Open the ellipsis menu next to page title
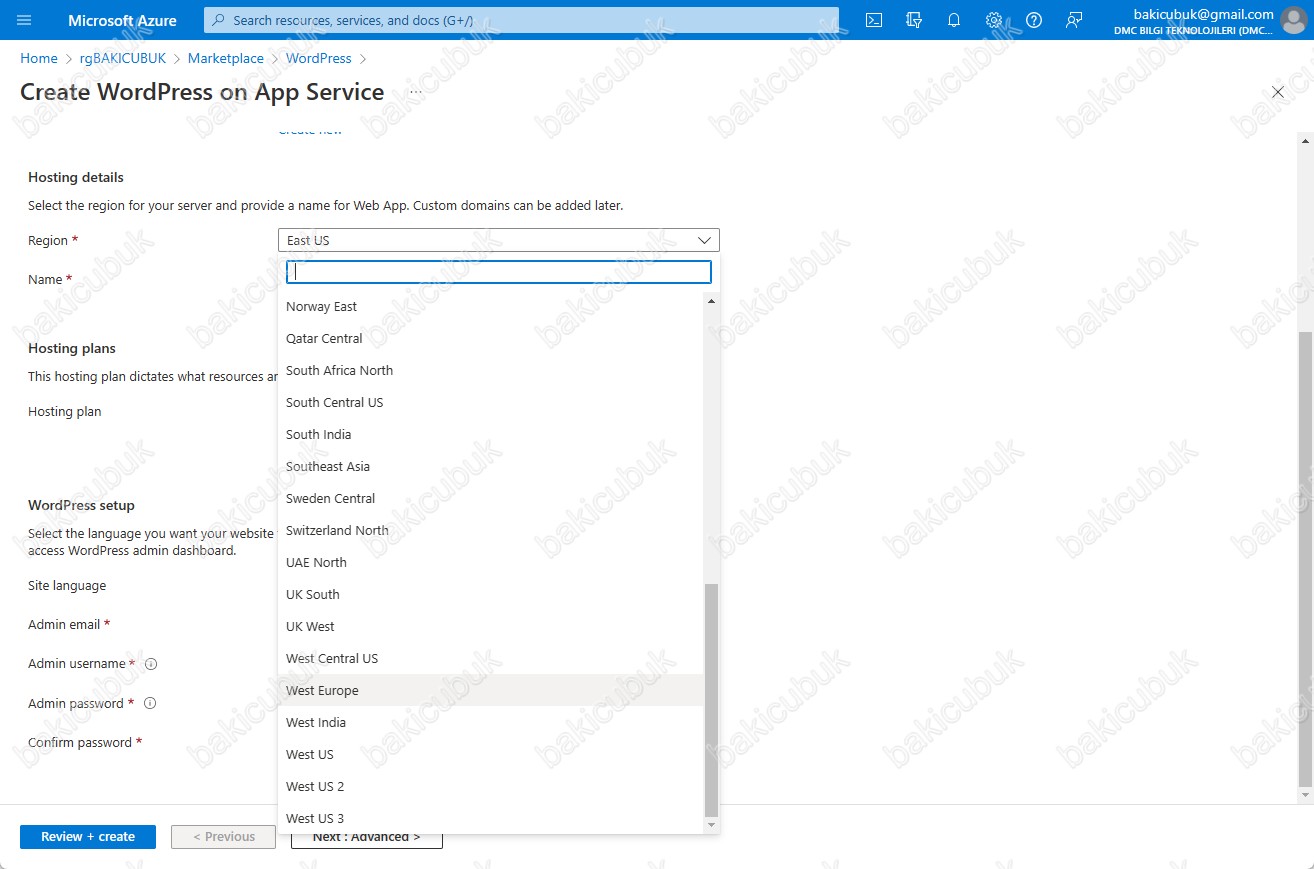Screen dimensions: 1314x869 click(x=416, y=92)
